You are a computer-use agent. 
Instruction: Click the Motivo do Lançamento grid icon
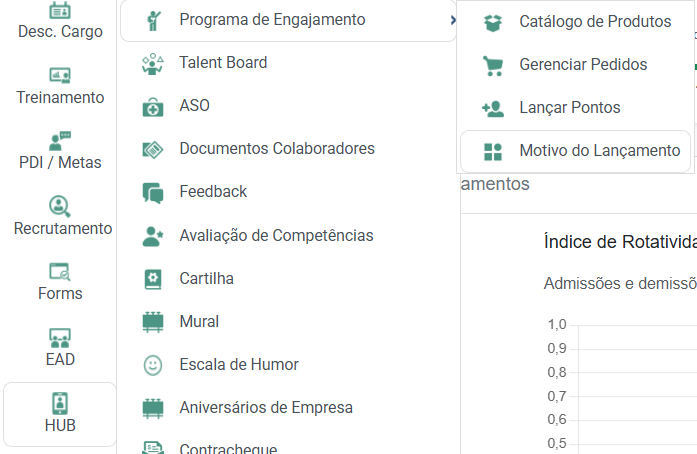(x=492, y=152)
